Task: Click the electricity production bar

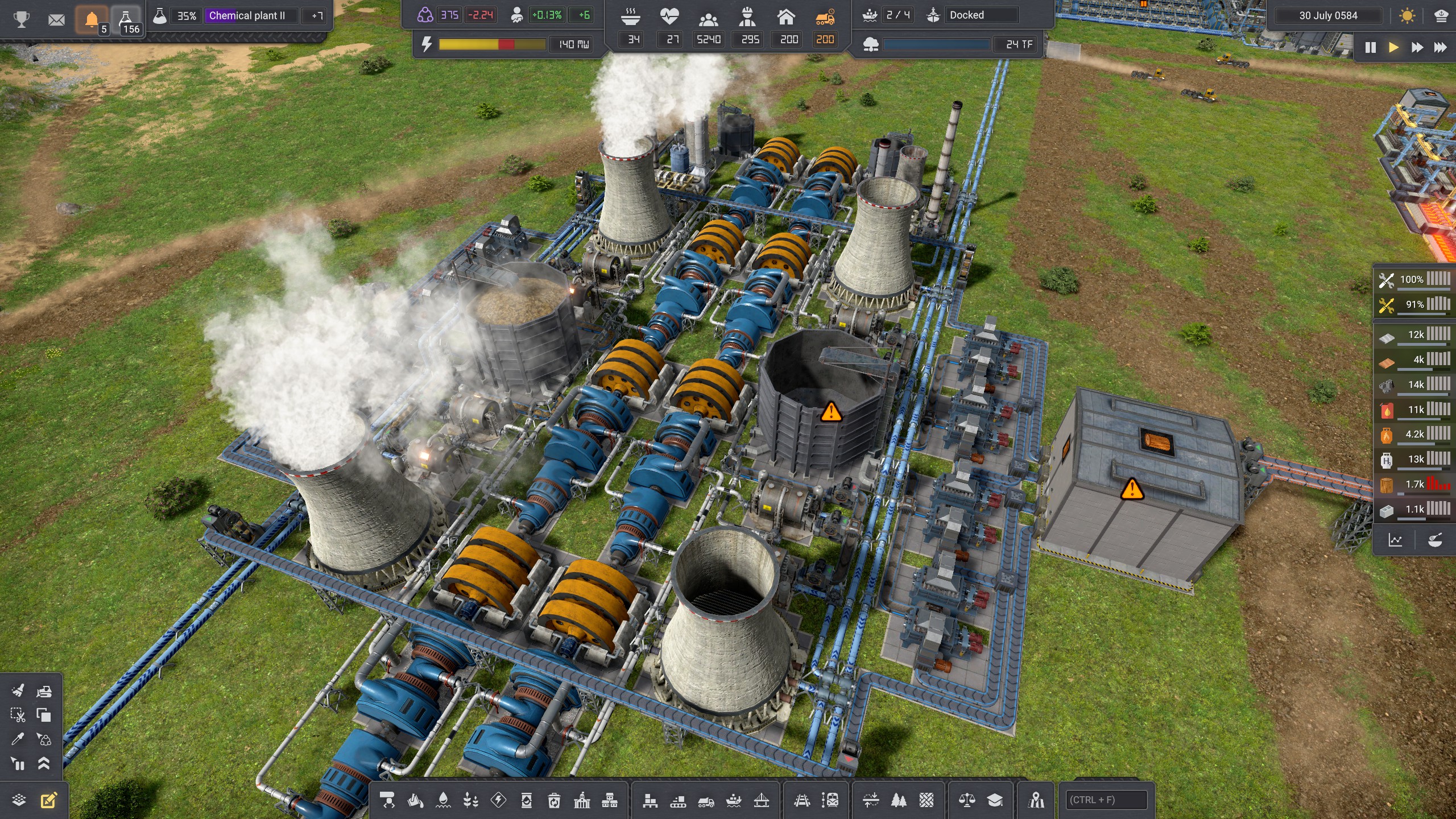Action: [492, 44]
